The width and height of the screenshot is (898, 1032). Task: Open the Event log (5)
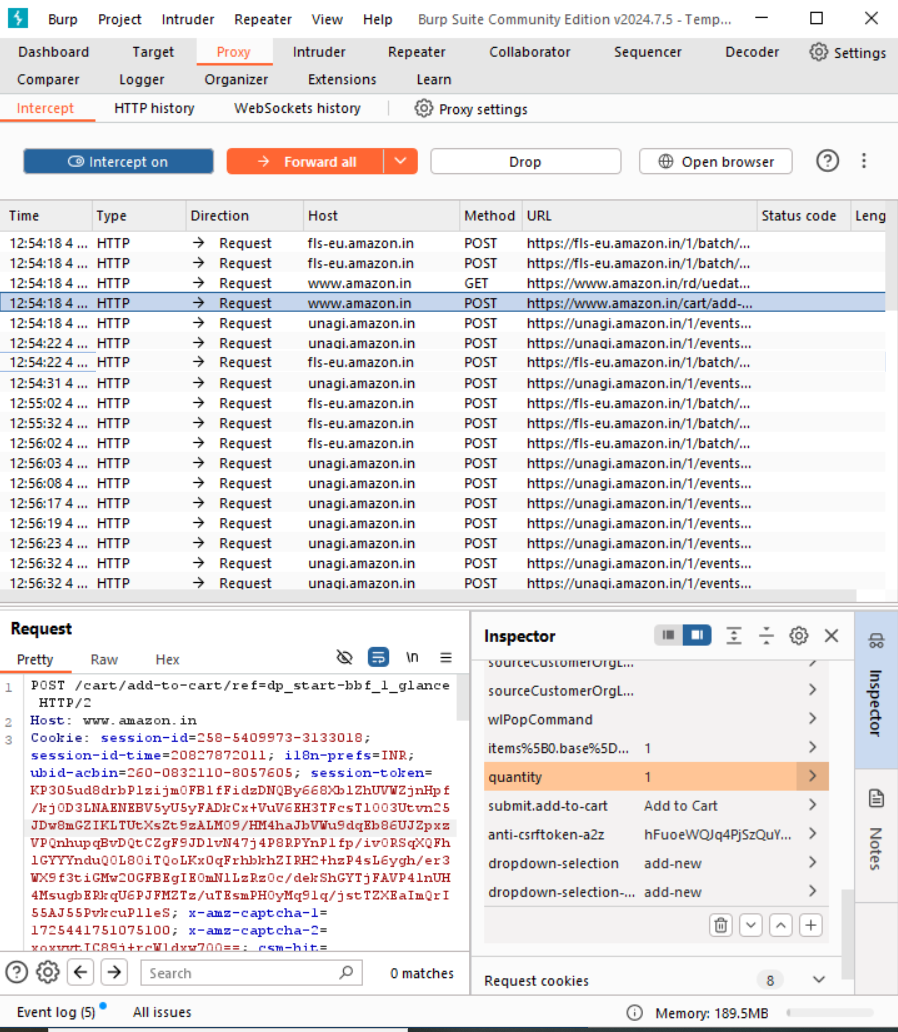[x=56, y=1012]
